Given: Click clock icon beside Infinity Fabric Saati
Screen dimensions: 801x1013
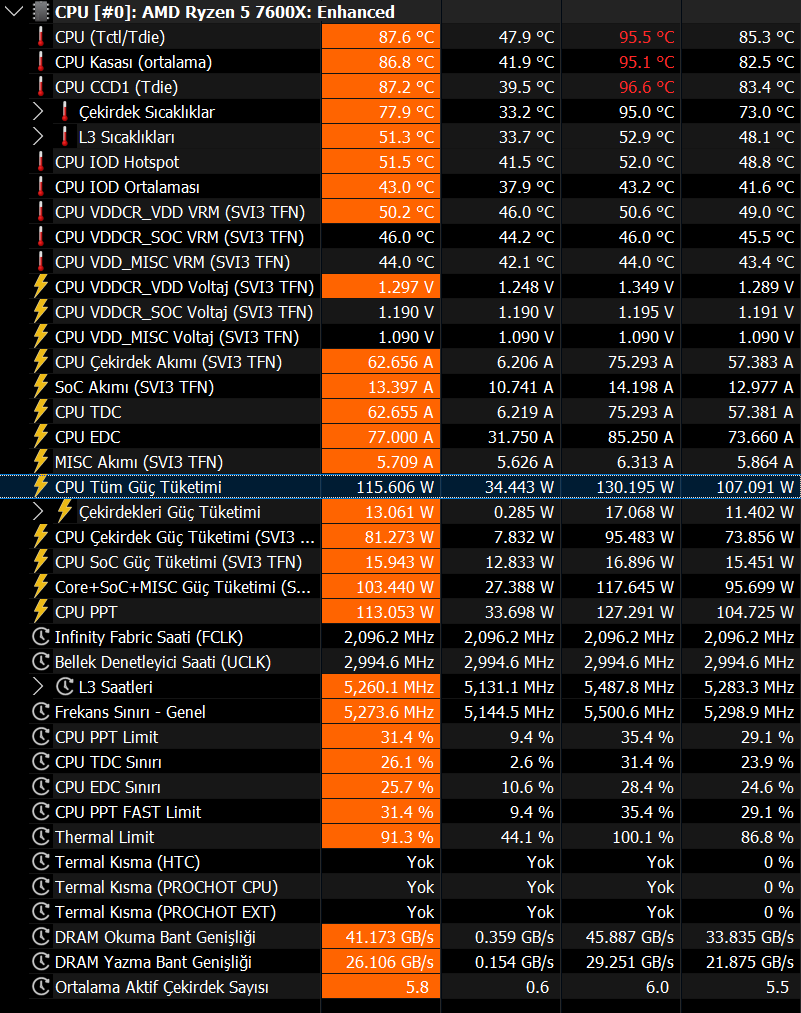Looking at the screenshot, I should [41, 637].
